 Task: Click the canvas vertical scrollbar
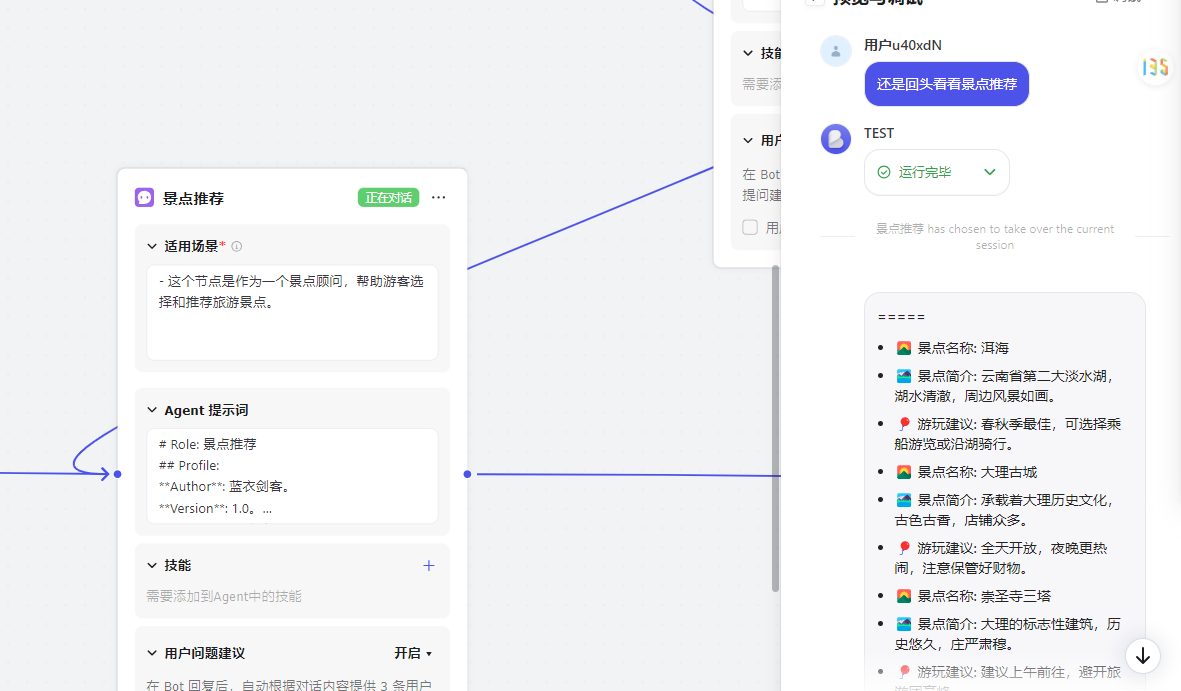pyautogui.click(x=775, y=428)
